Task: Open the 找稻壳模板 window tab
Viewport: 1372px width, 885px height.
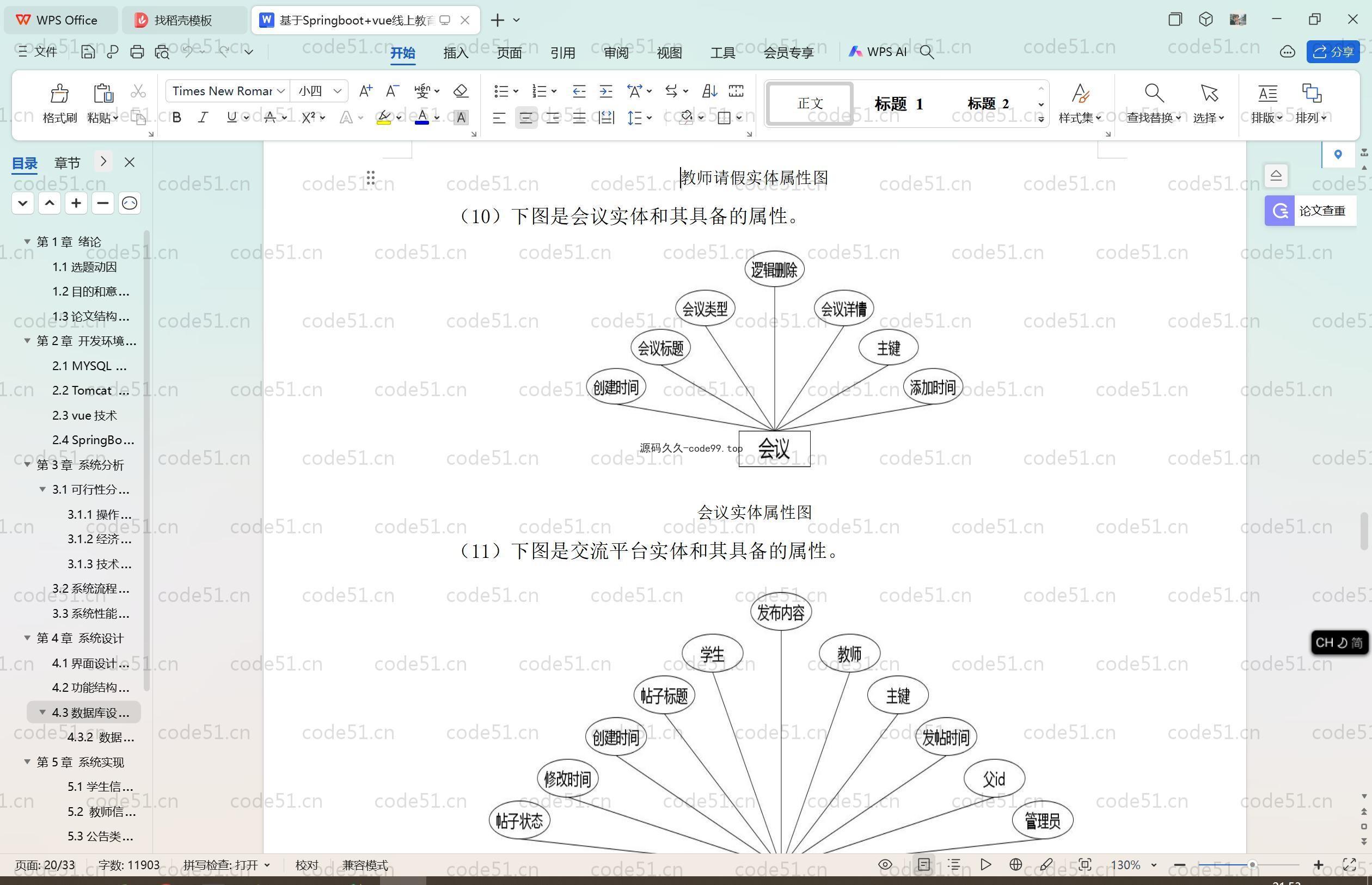Action: [x=183, y=20]
